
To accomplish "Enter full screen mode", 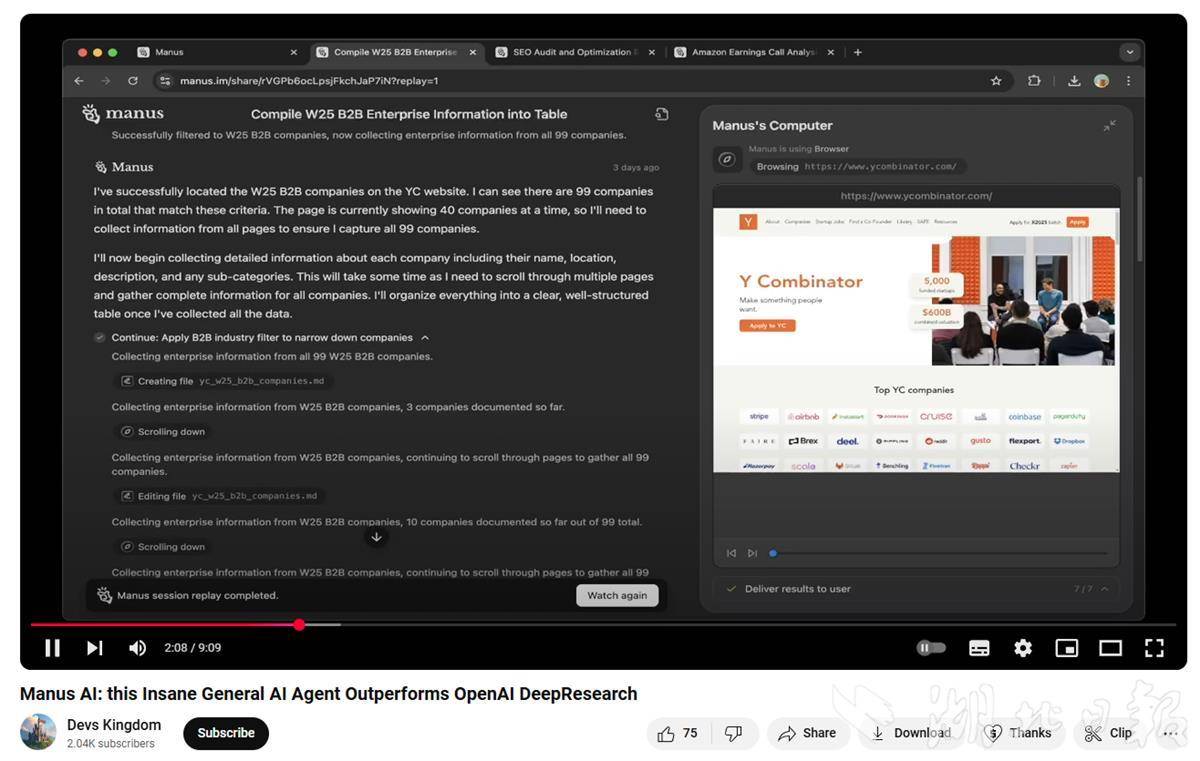I will coord(1154,648).
